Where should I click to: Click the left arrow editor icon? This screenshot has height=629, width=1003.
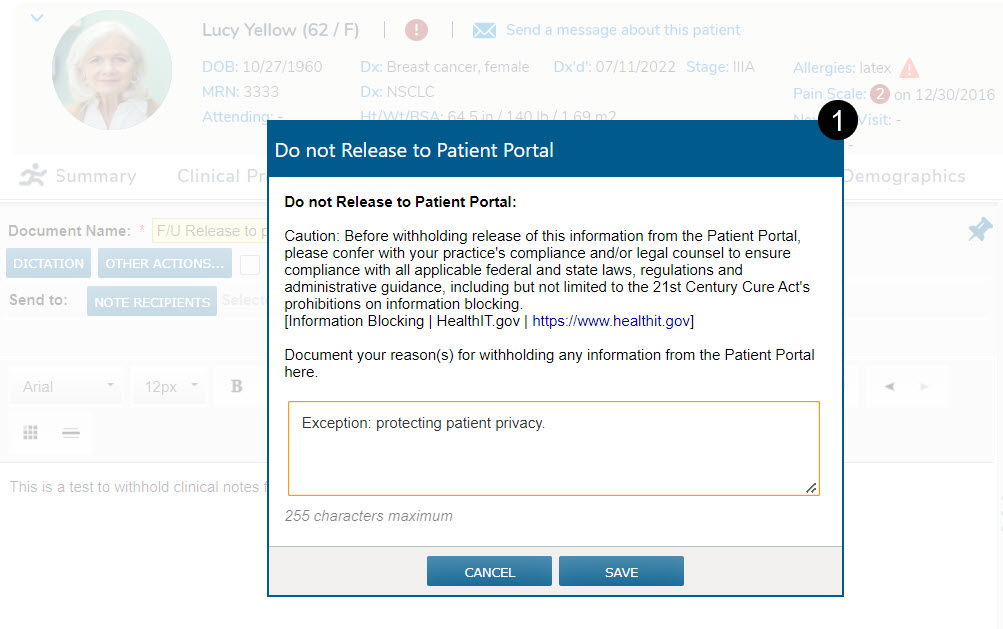(889, 386)
